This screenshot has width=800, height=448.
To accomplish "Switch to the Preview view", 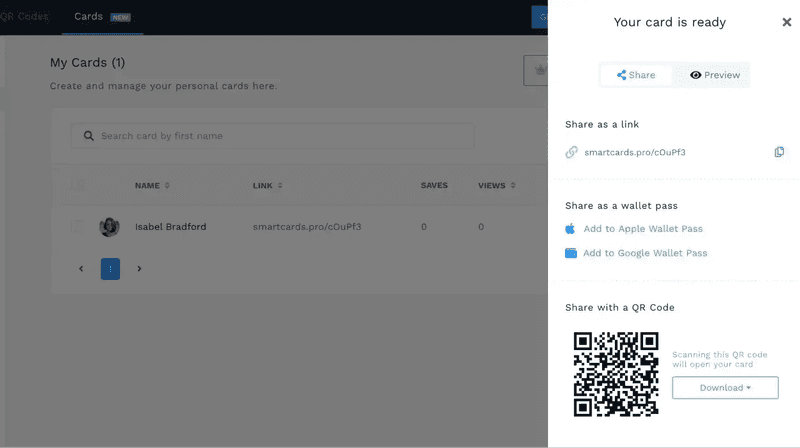I will coord(715,75).
